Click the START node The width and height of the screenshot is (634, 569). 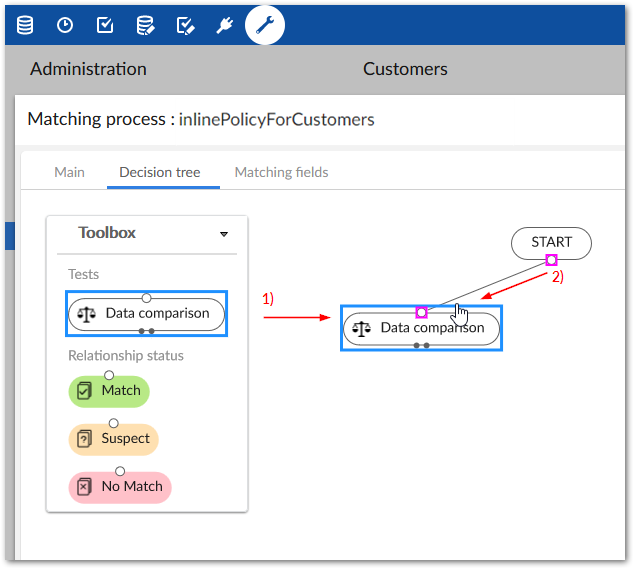[551, 242]
